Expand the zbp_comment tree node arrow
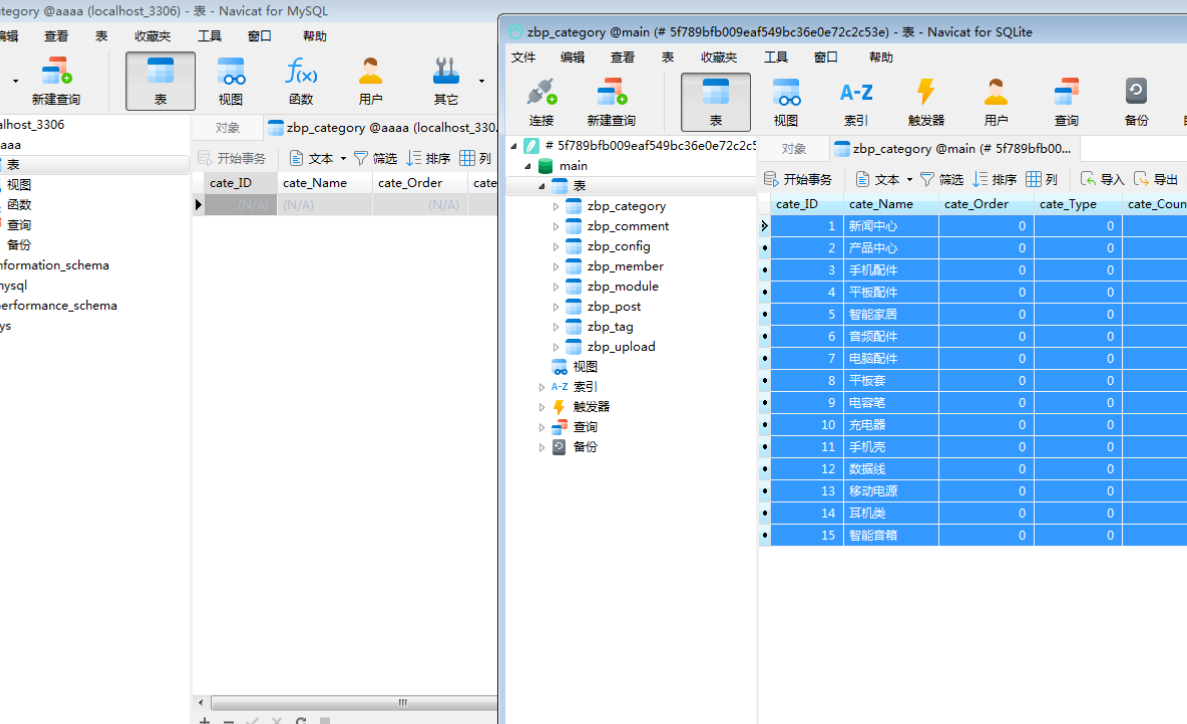The height and width of the screenshot is (724, 1187). (556, 226)
